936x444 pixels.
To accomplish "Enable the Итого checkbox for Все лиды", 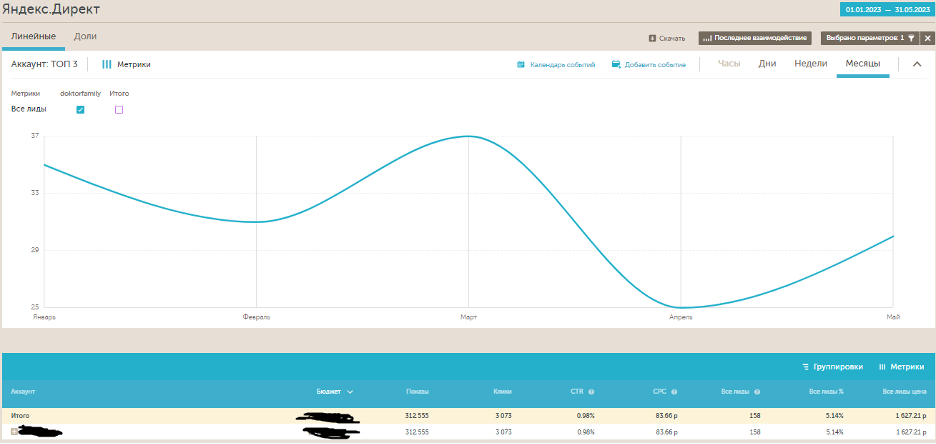I will pyautogui.click(x=119, y=109).
